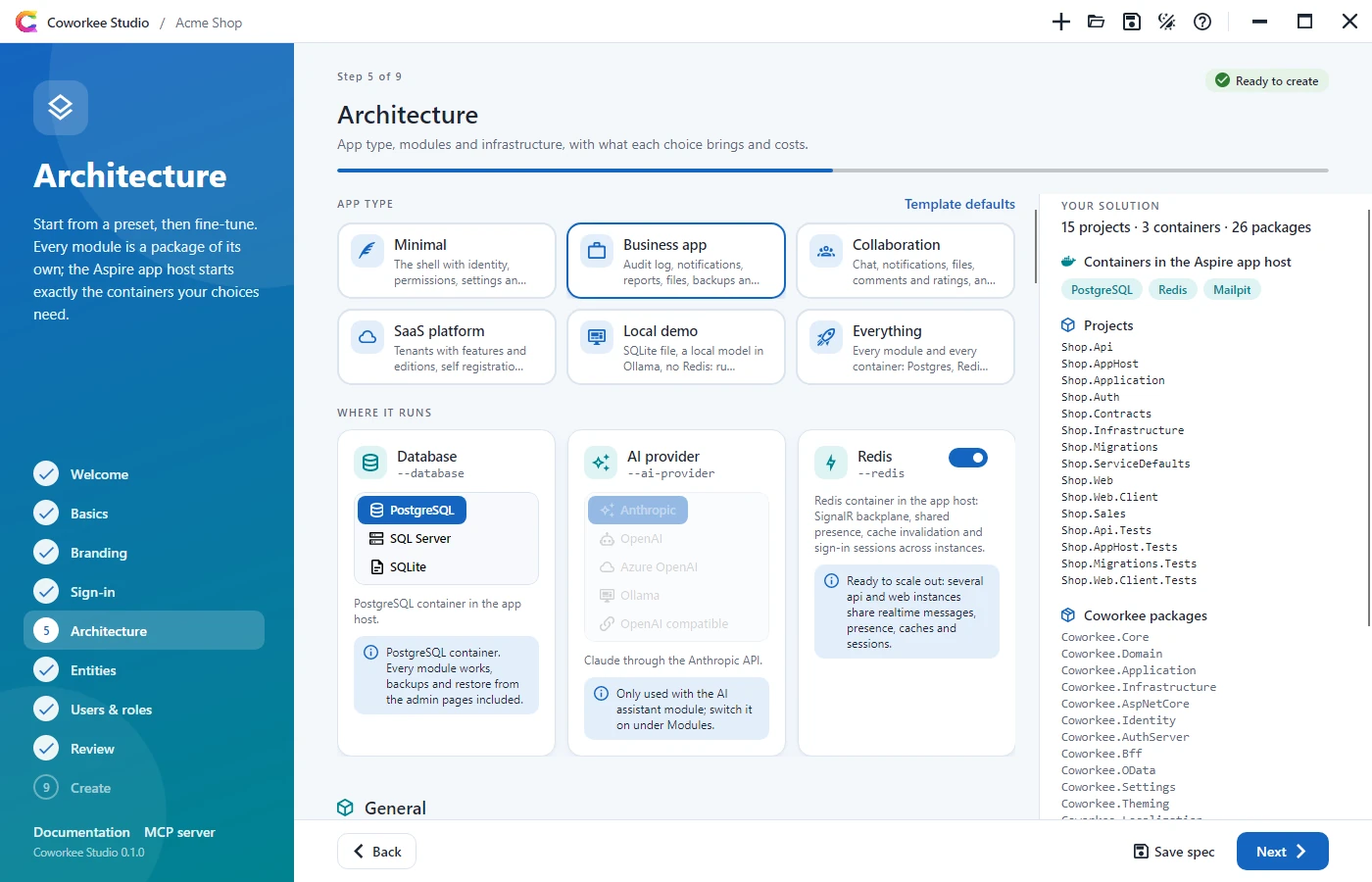Select the PostgreSQL database option
The height and width of the screenshot is (882, 1372).
412,511
